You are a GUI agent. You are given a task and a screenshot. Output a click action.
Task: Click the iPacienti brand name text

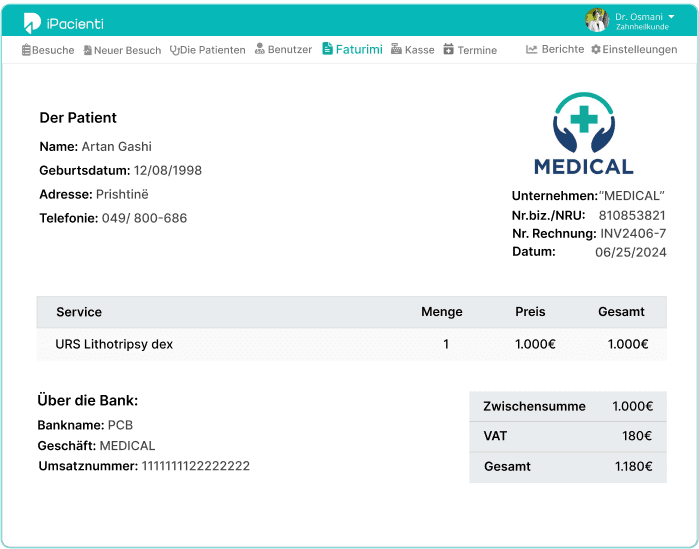[x=75, y=23]
